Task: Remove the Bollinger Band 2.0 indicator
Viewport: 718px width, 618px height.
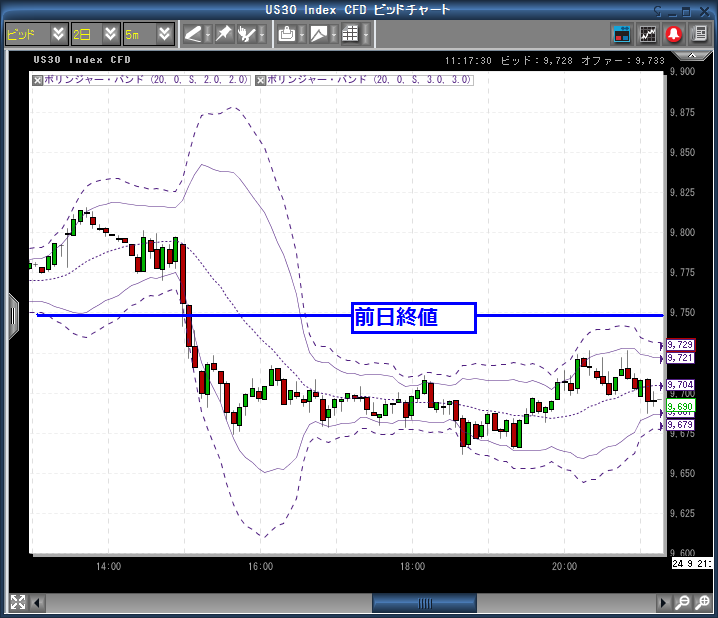Action: [x=38, y=78]
